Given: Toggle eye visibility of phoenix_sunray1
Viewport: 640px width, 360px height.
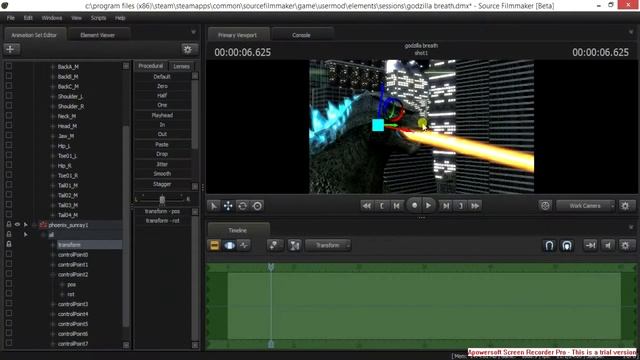Looking at the screenshot, I should 17,224.
